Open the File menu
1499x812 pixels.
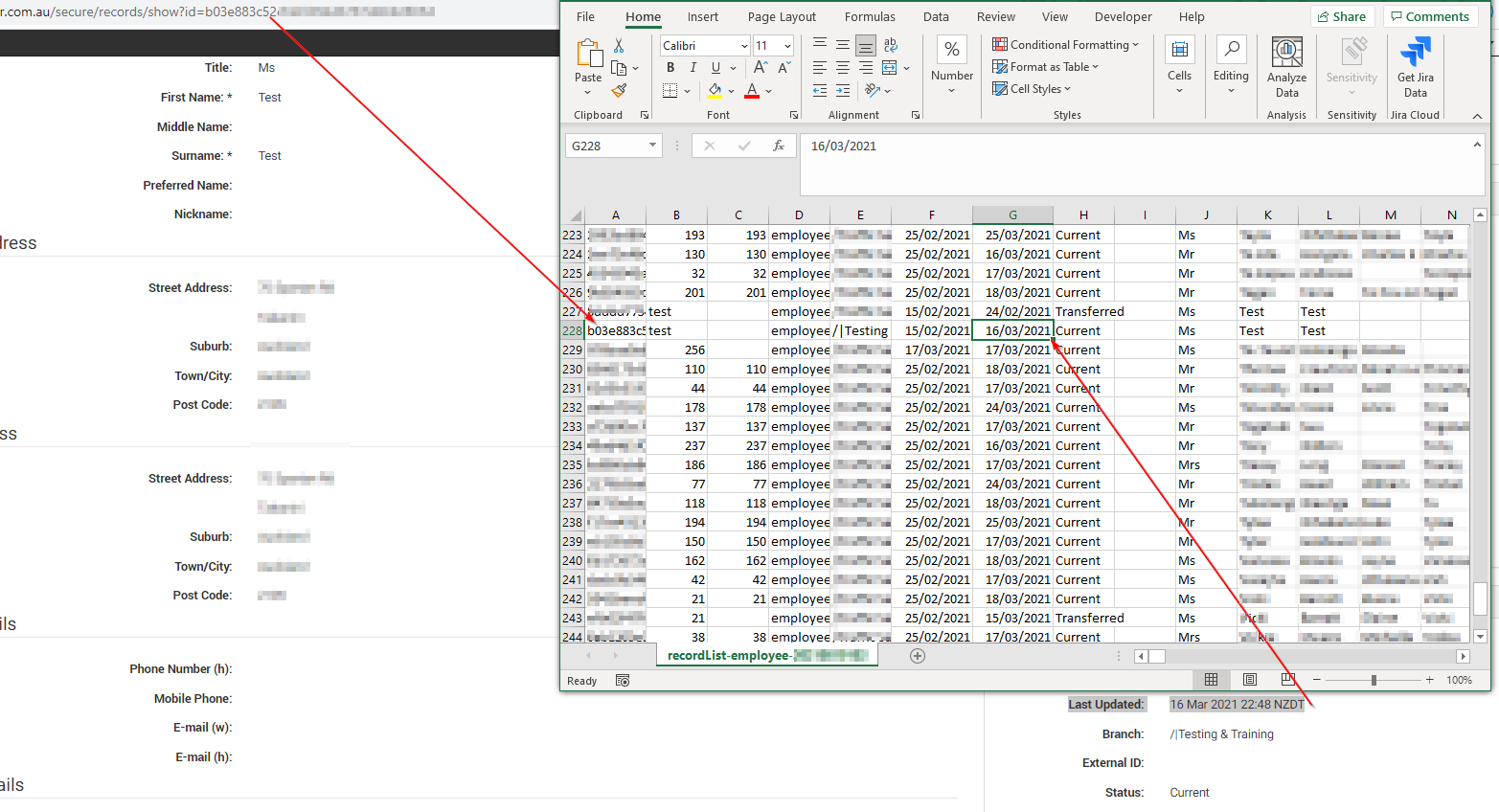[585, 16]
